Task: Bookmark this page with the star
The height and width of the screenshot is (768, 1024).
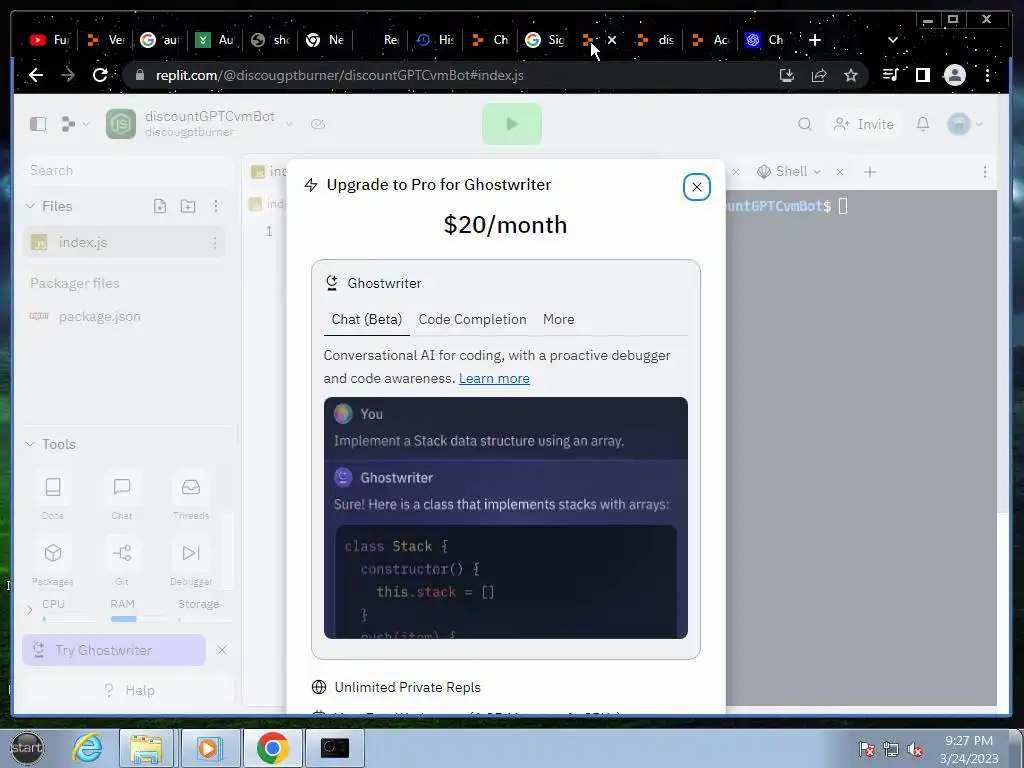Action: (850, 75)
